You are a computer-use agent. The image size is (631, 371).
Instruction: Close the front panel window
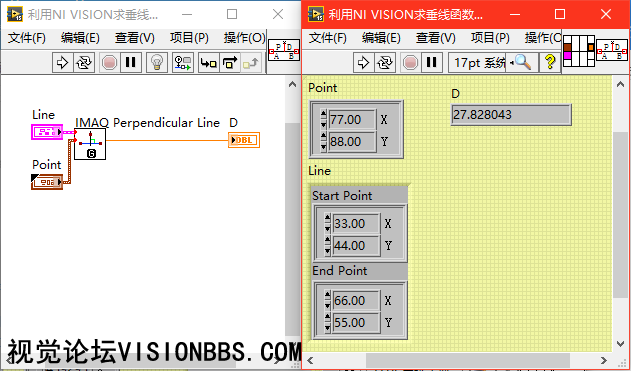[606, 14]
